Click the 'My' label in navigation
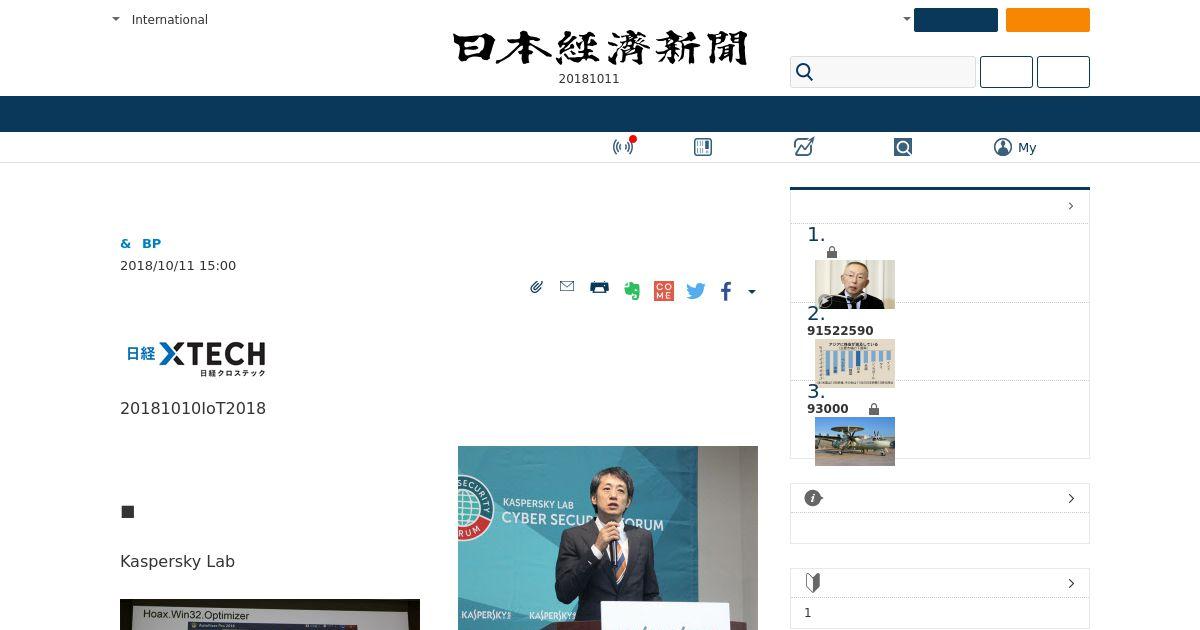Screen dimensions: 1200x630 (1027, 147)
